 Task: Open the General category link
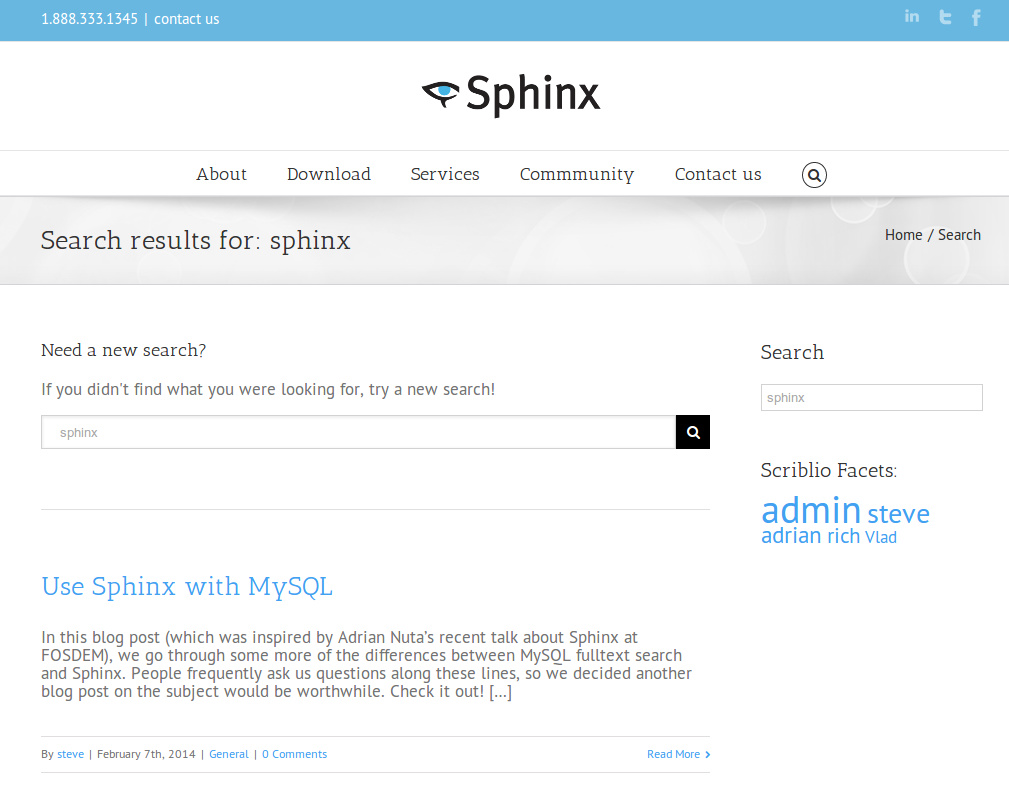[228, 754]
